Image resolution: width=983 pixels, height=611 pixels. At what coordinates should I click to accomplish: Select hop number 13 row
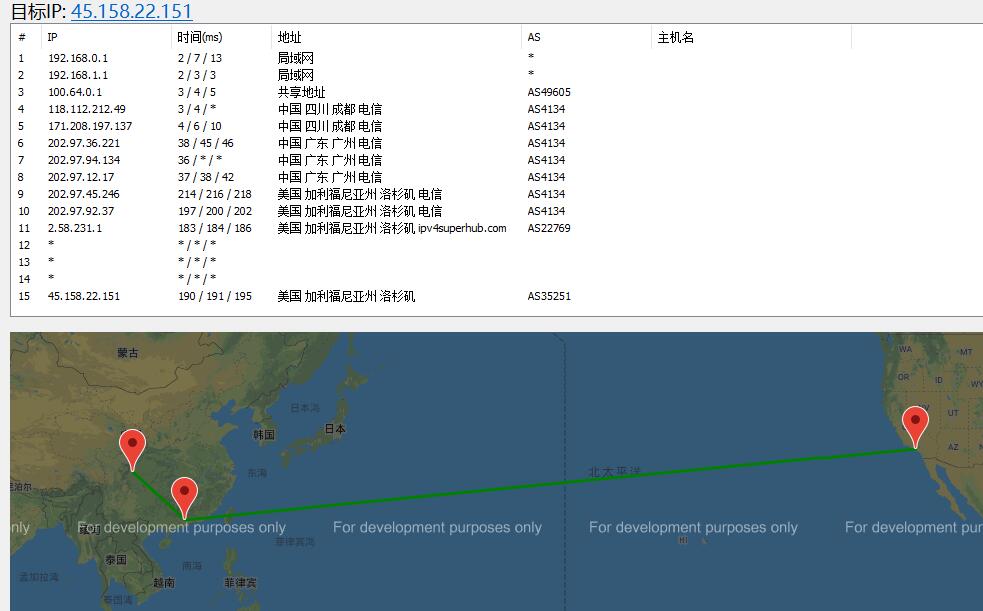(x=24, y=261)
